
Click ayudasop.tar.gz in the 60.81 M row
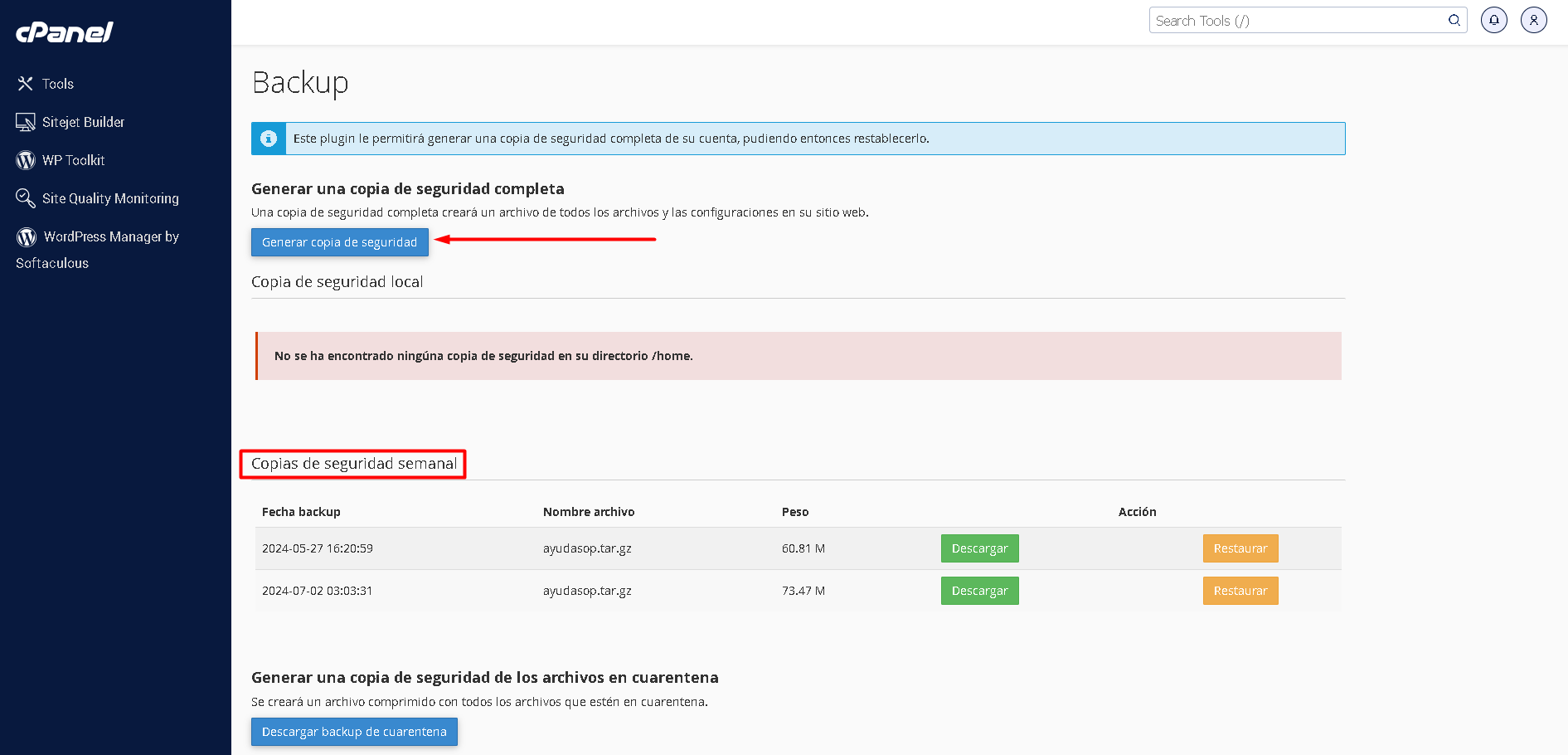pos(587,548)
